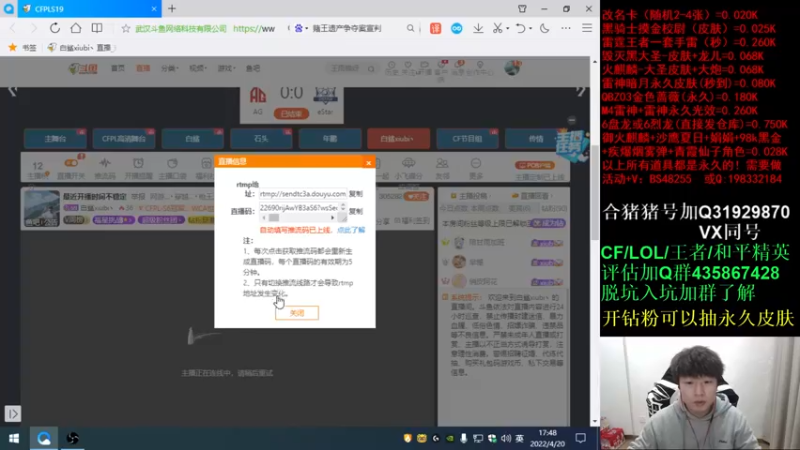The width and height of the screenshot is (800, 450).
Task: Click the Douyu logo
Action: click(x=83, y=68)
